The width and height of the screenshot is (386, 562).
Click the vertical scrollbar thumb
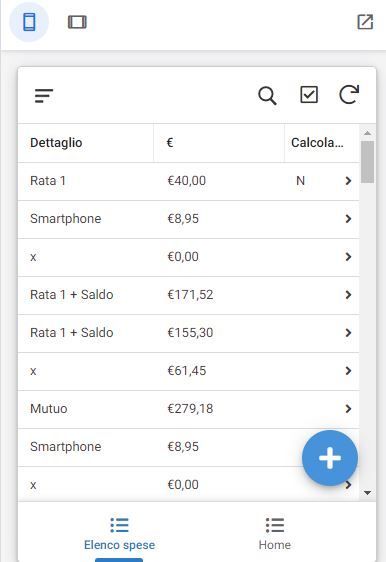point(367,162)
